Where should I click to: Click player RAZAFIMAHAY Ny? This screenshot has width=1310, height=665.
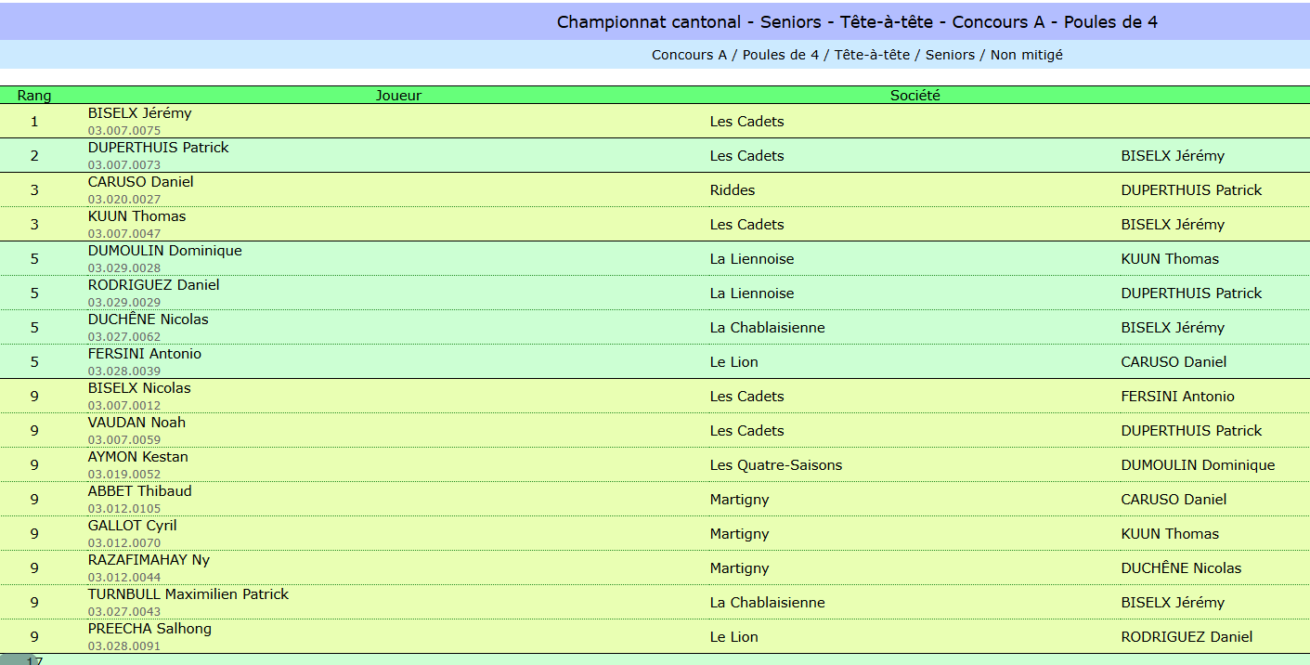tap(149, 560)
